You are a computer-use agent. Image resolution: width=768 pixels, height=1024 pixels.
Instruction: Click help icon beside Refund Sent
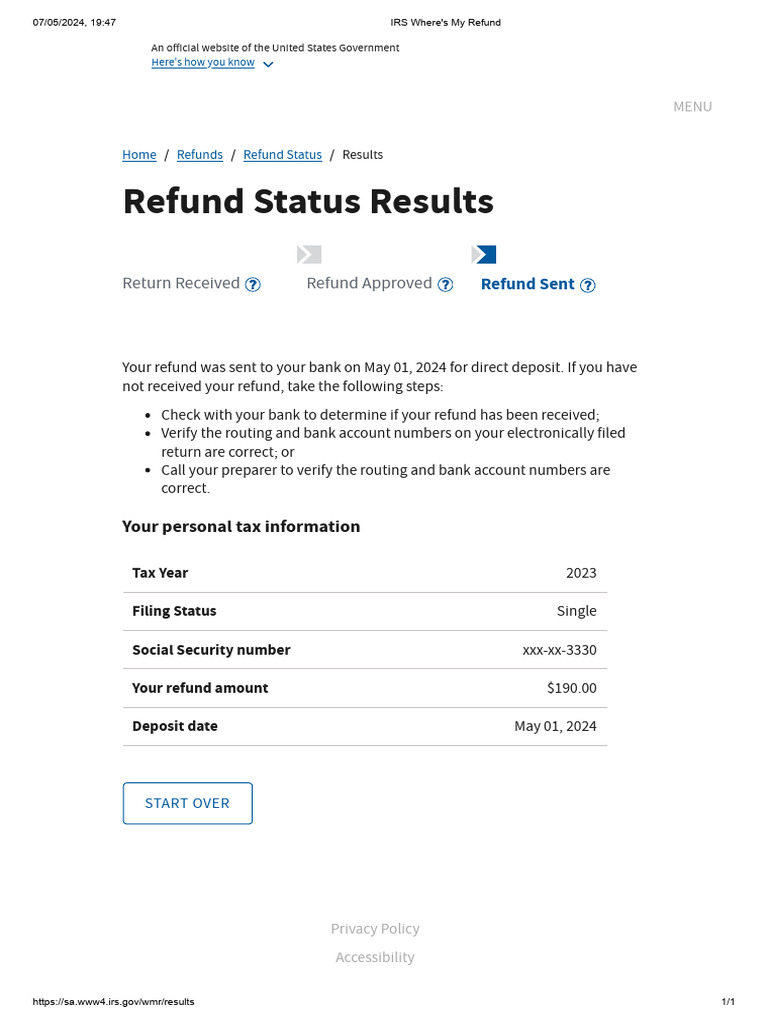point(588,285)
